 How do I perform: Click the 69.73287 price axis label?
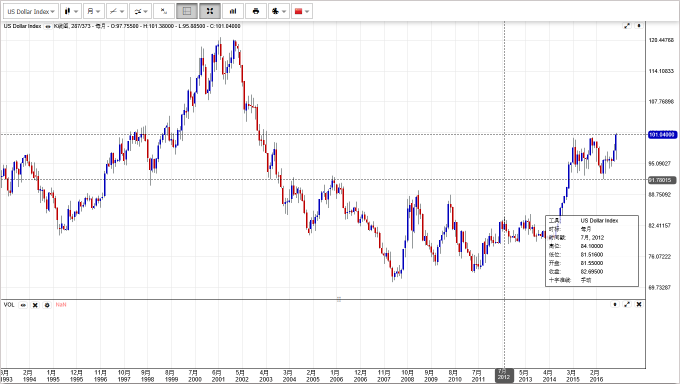click(661, 287)
